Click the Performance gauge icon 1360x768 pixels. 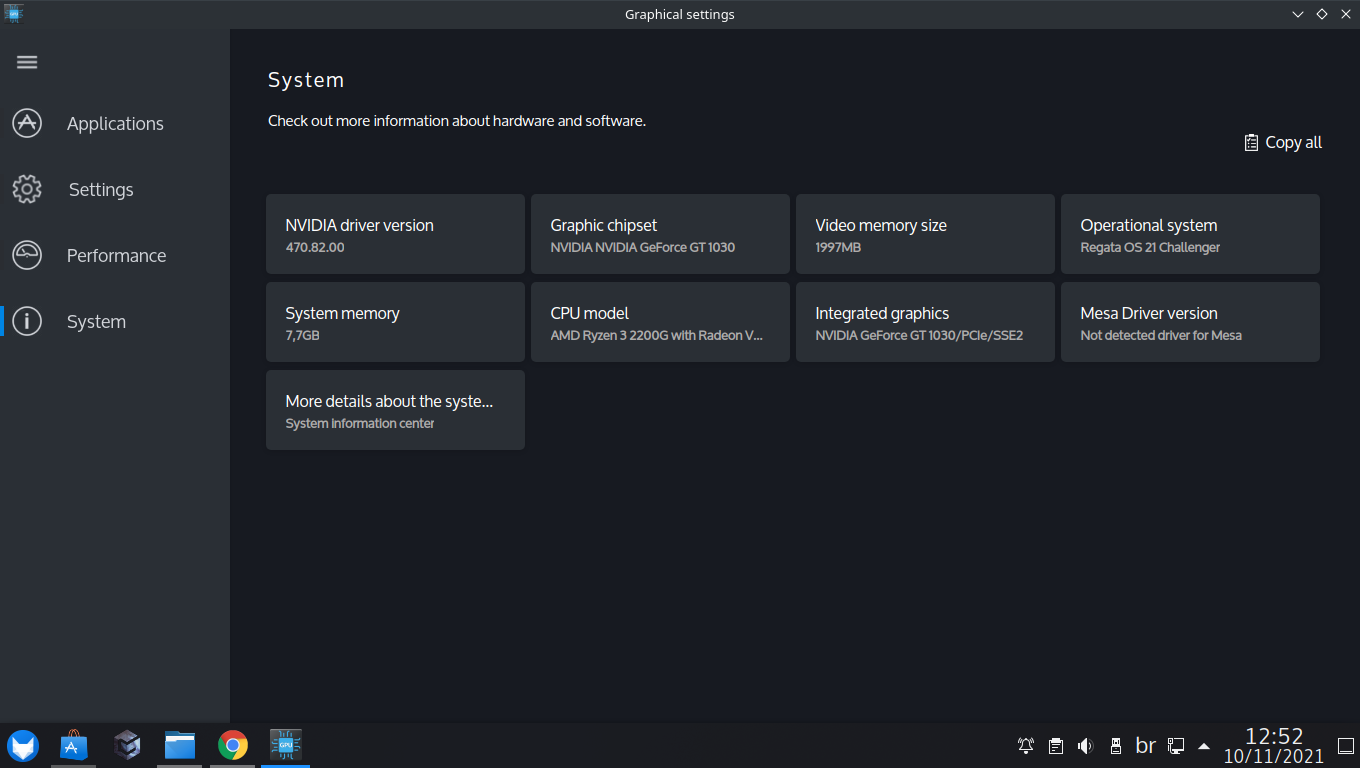click(x=27, y=256)
